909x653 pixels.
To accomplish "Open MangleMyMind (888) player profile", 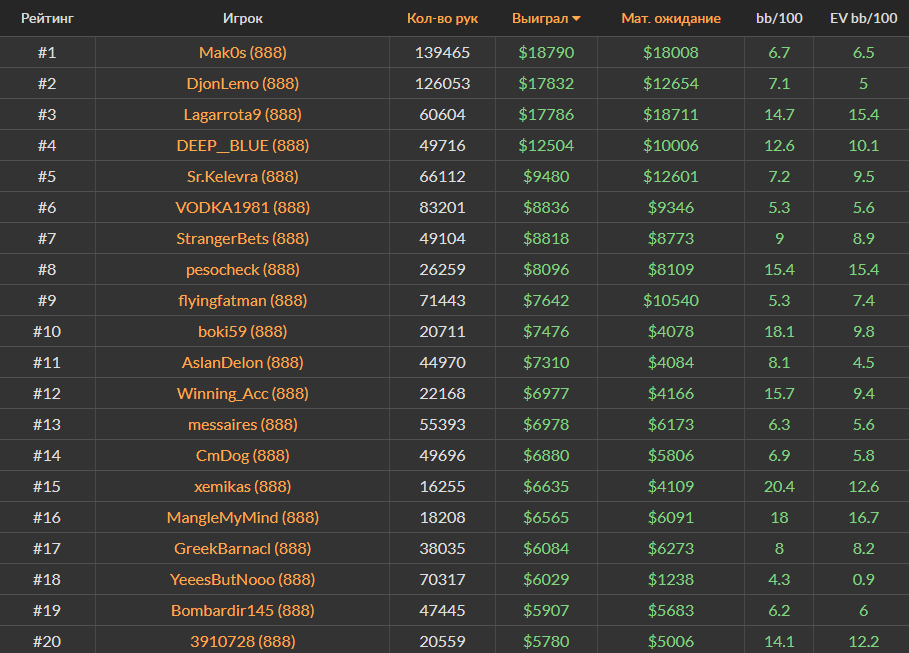I will pos(243,517).
